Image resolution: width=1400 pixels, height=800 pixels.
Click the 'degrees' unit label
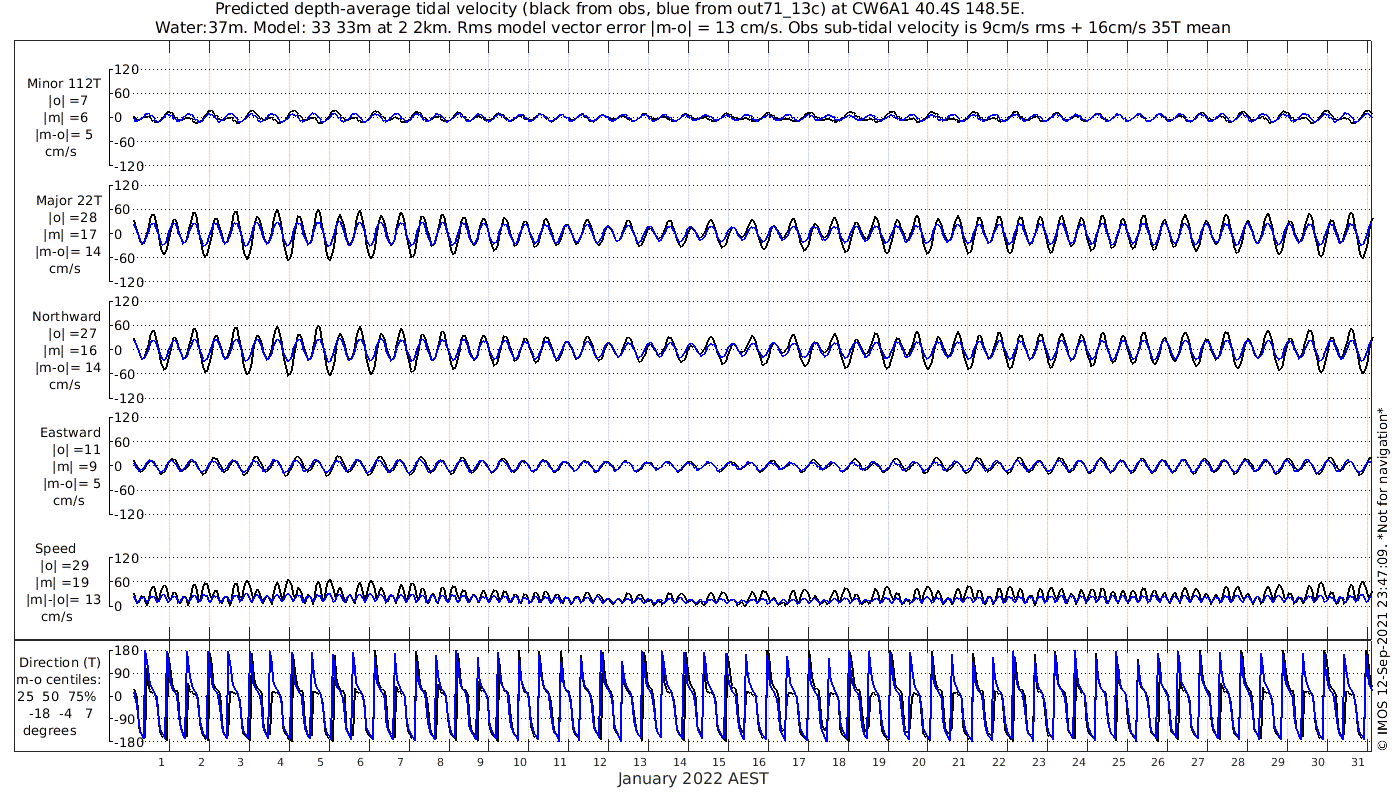coord(50,730)
